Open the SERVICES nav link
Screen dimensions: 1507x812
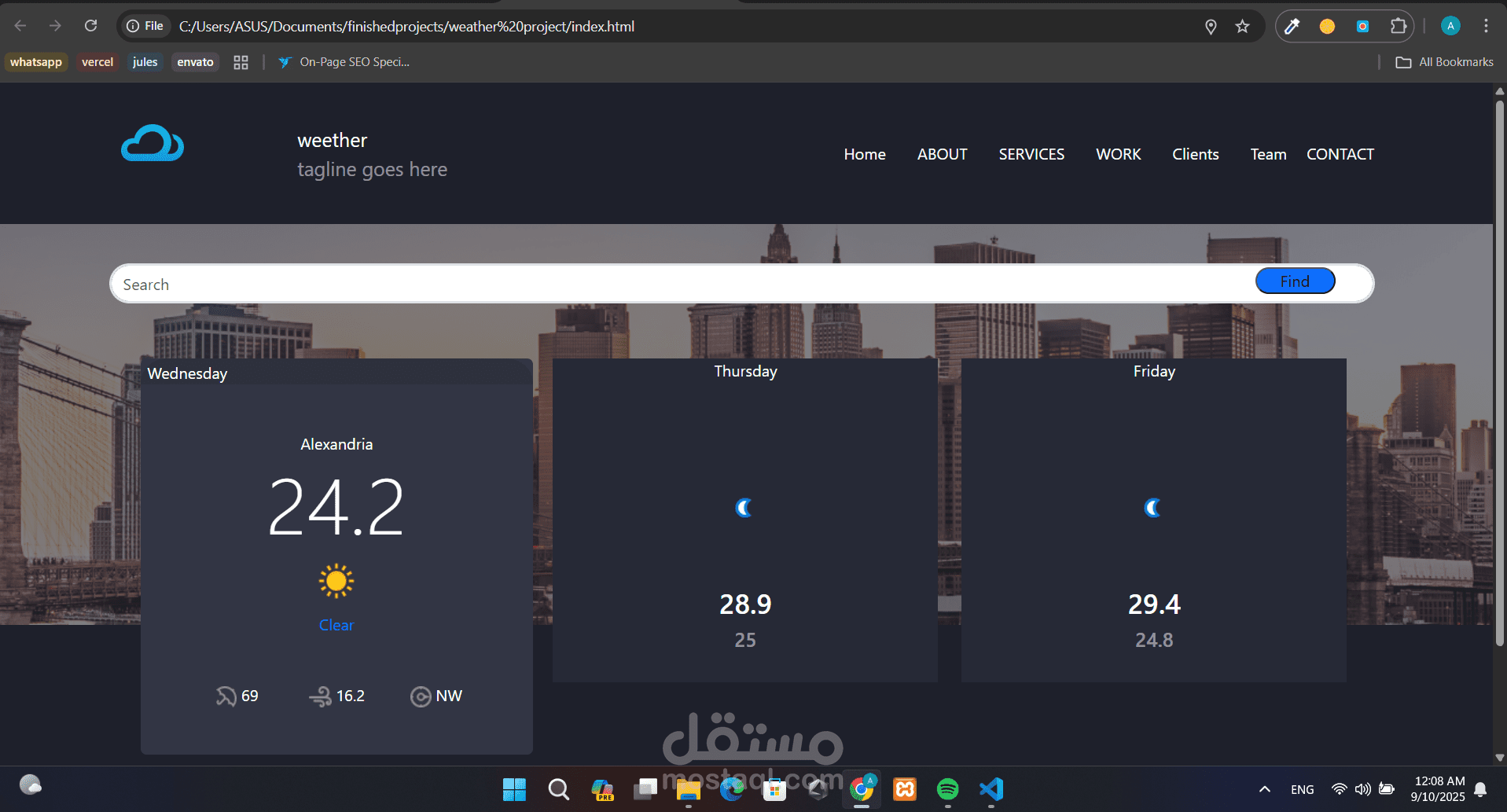1031,154
